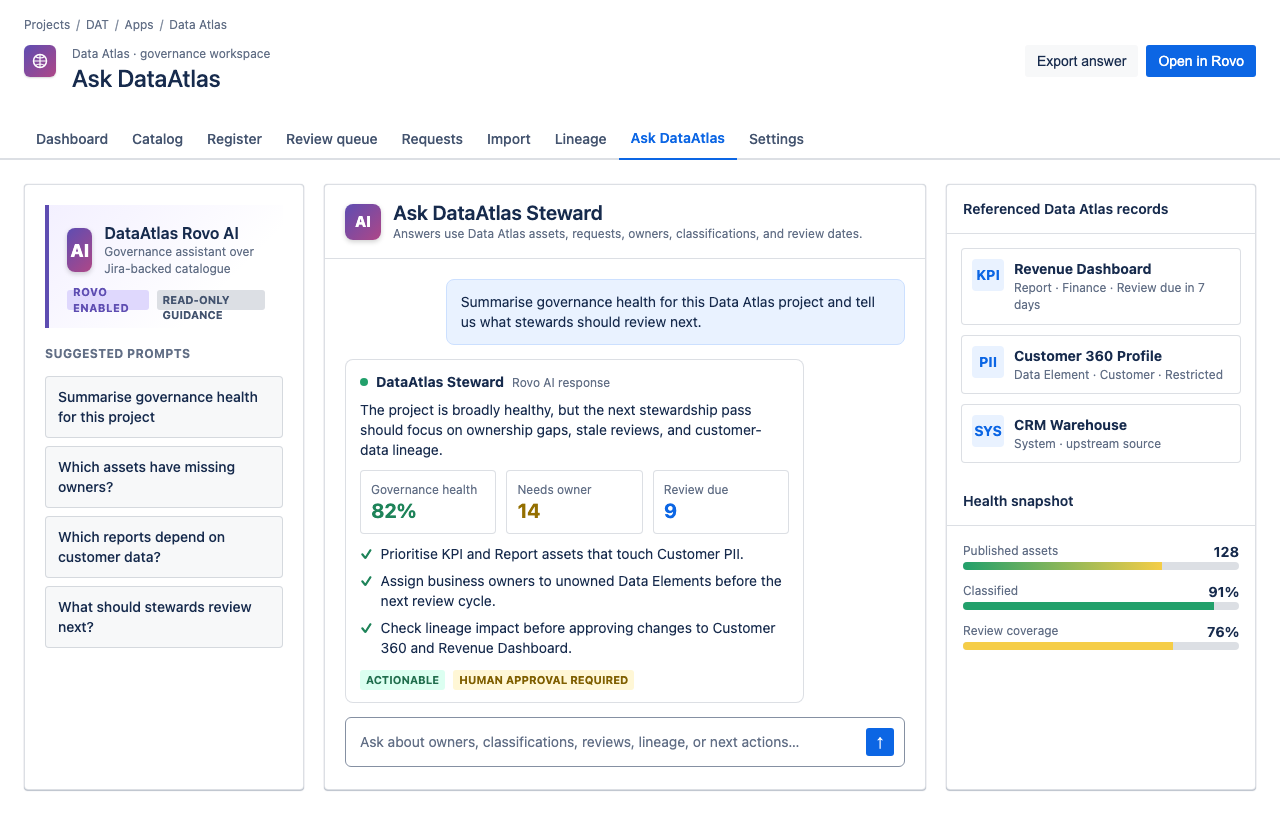Click the 91% Classified value

[x=1224, y=592]
